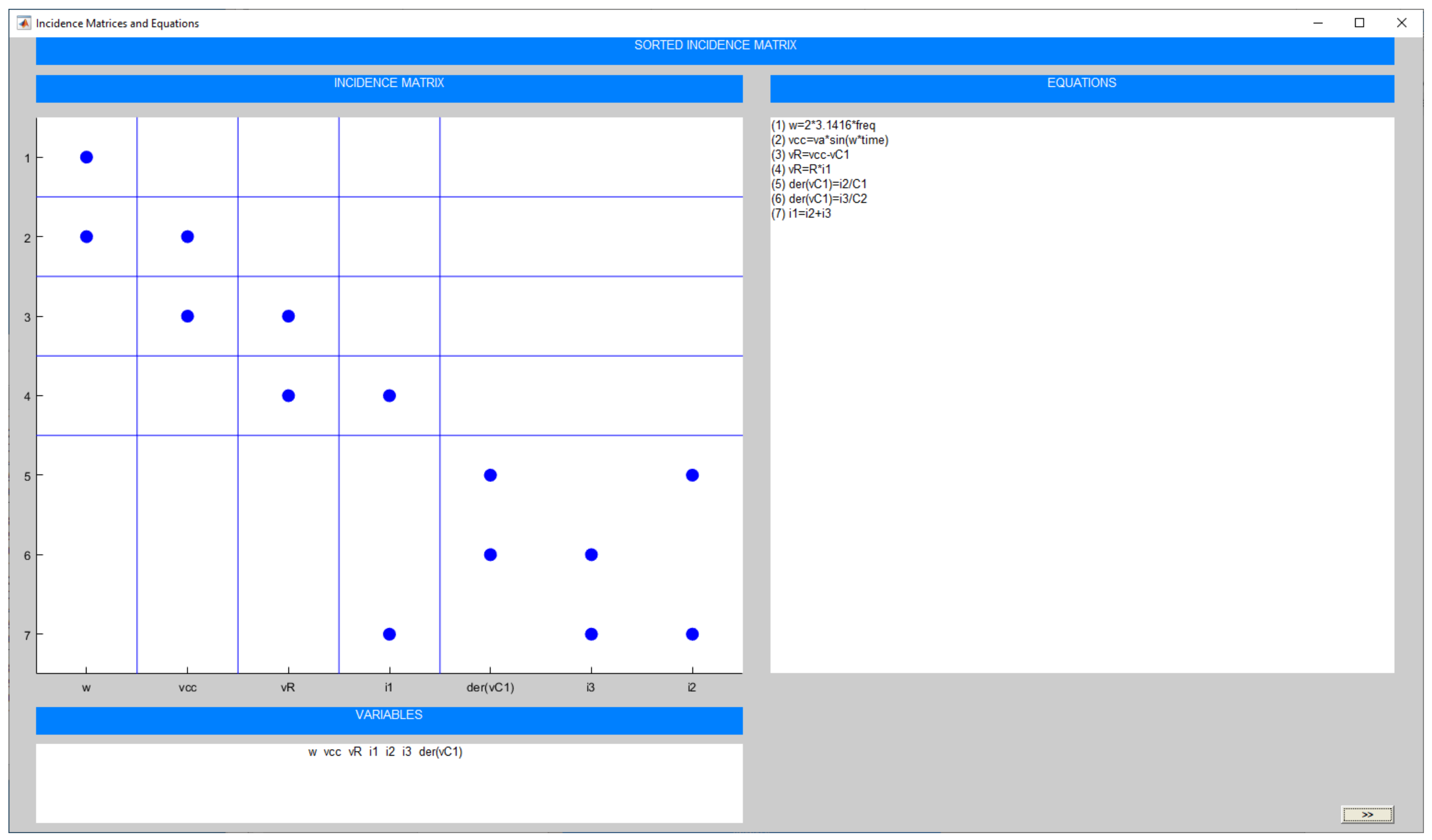Screen dimensions: 1432x840
Task: Click equation (5) der(vC1)=i2/C1
Action: point(819,185)
